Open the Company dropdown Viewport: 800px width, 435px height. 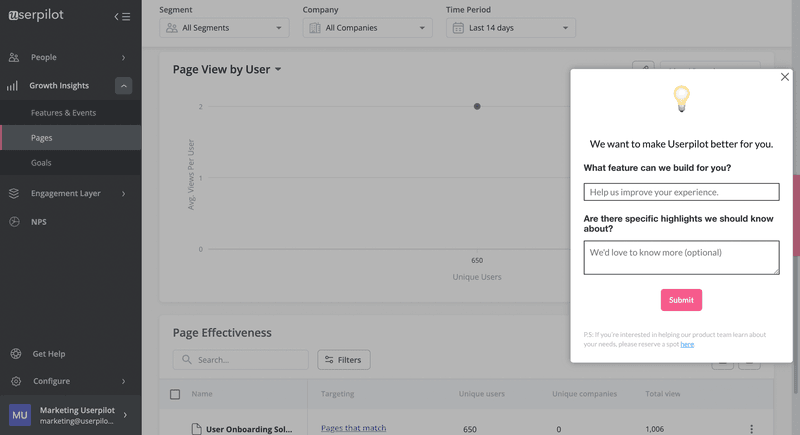coord(367,28)
